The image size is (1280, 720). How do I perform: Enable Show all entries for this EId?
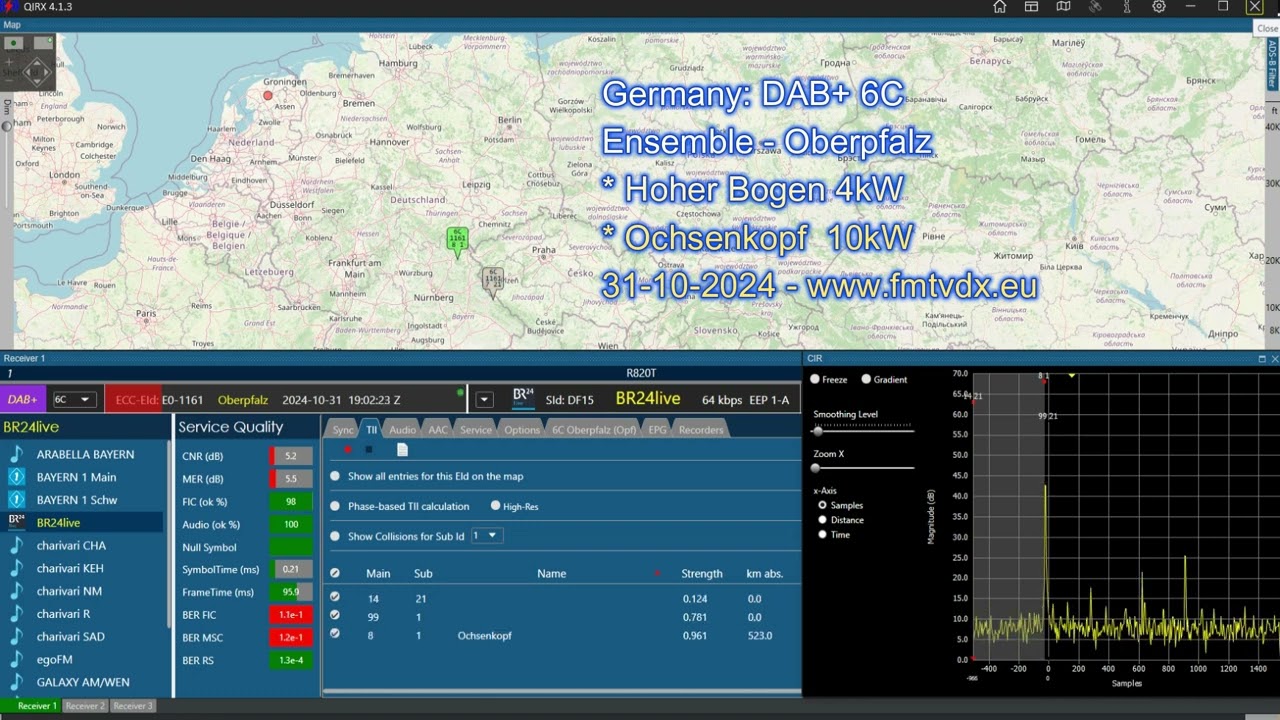point(335,476)
